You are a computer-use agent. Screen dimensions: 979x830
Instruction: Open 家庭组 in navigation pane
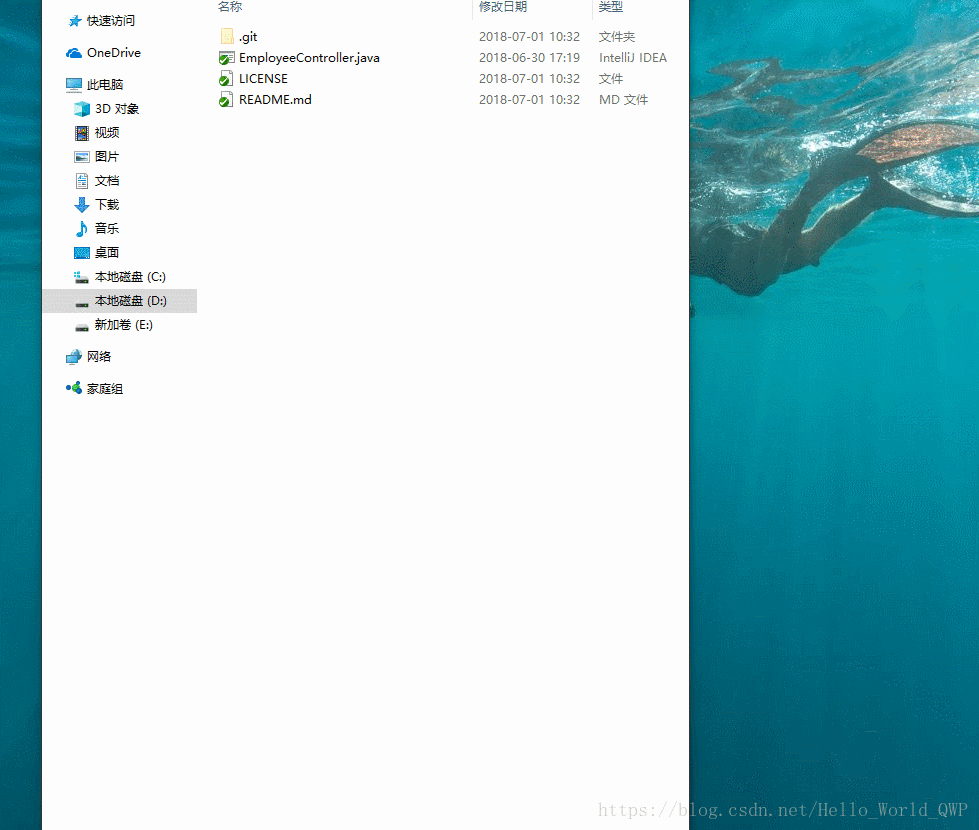(x=105, y=388)
